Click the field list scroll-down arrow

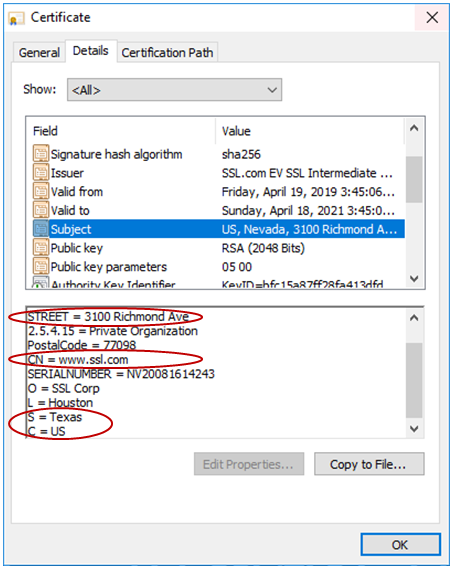pos(414,278)
